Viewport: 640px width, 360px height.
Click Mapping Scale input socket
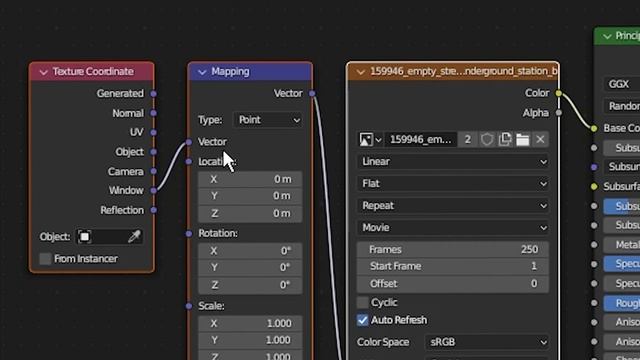tap(189, 306)
